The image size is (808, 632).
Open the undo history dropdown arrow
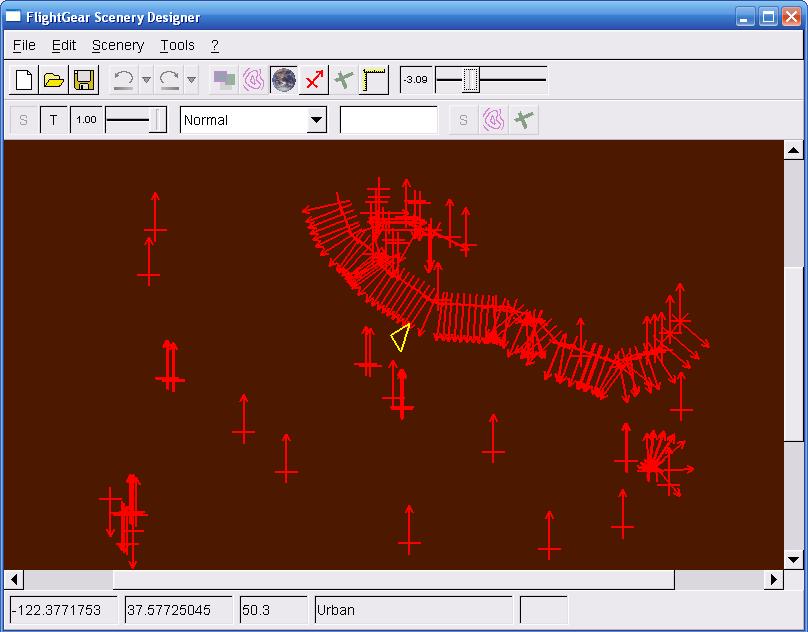coord(146,80)
